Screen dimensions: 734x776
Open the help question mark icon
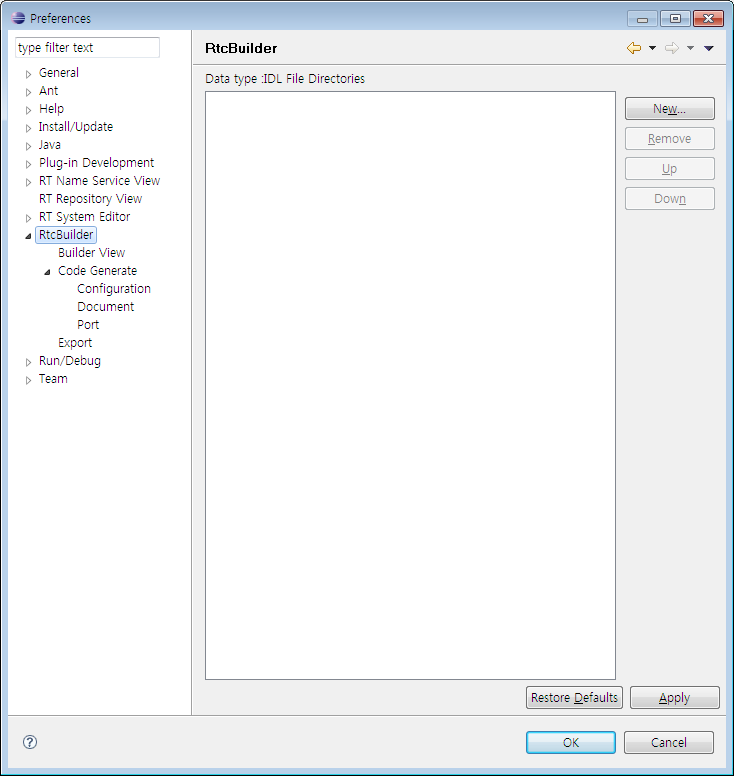30,742
